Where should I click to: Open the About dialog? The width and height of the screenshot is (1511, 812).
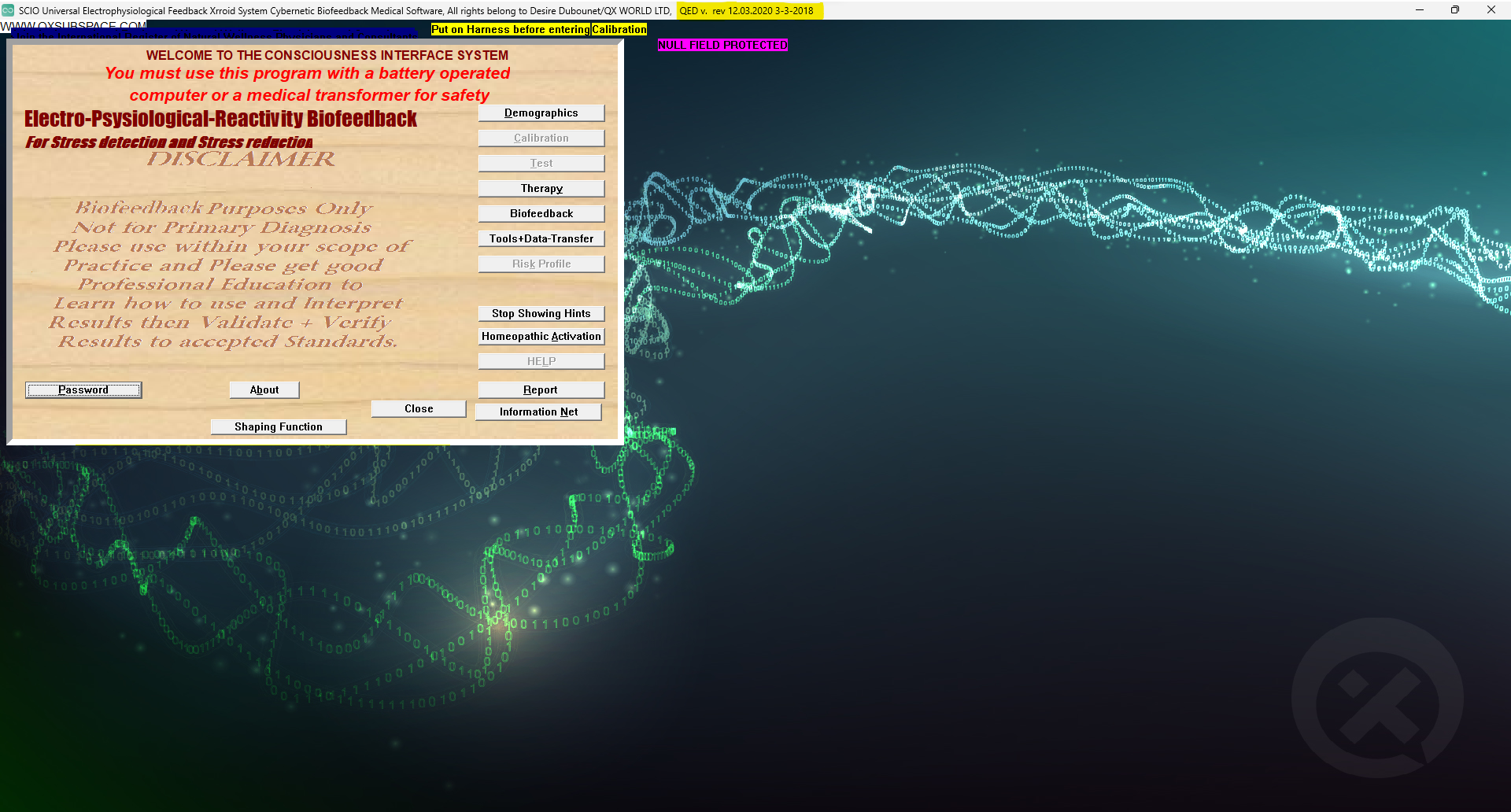[264, 390]
